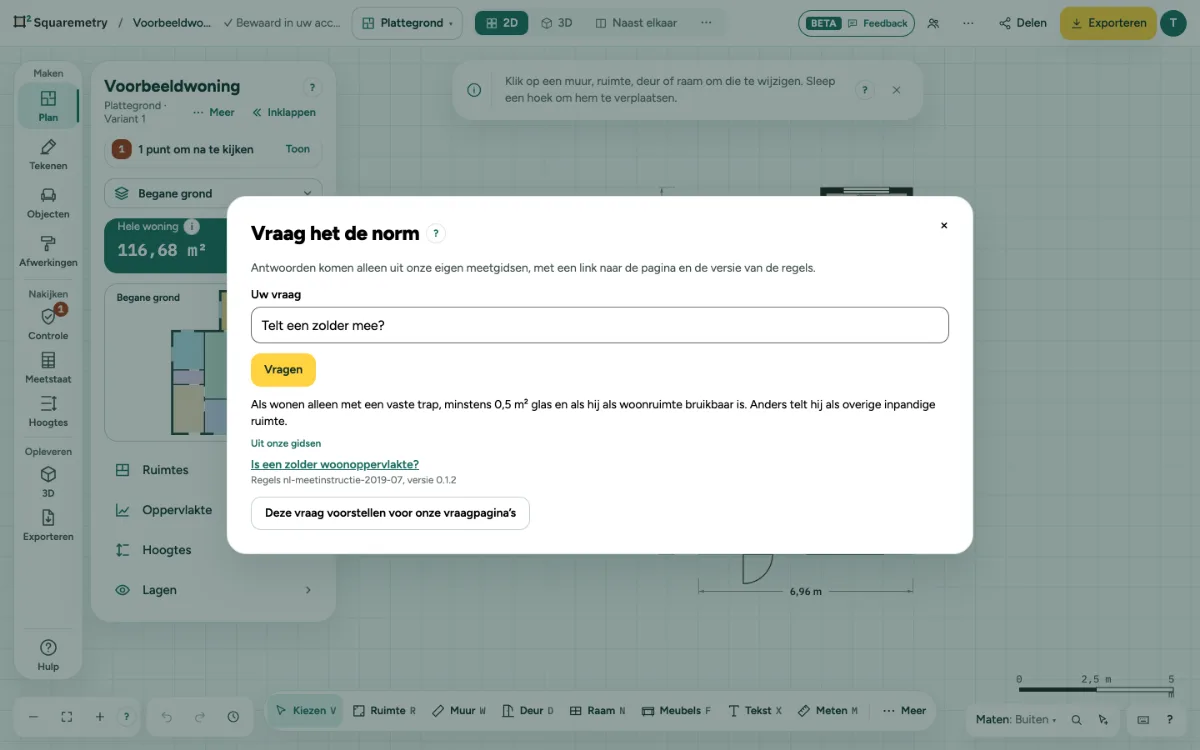Open link Is een zolder woonoppervlakte?
This screenshot has width=1200, height=750.
(x=335, y=464)
